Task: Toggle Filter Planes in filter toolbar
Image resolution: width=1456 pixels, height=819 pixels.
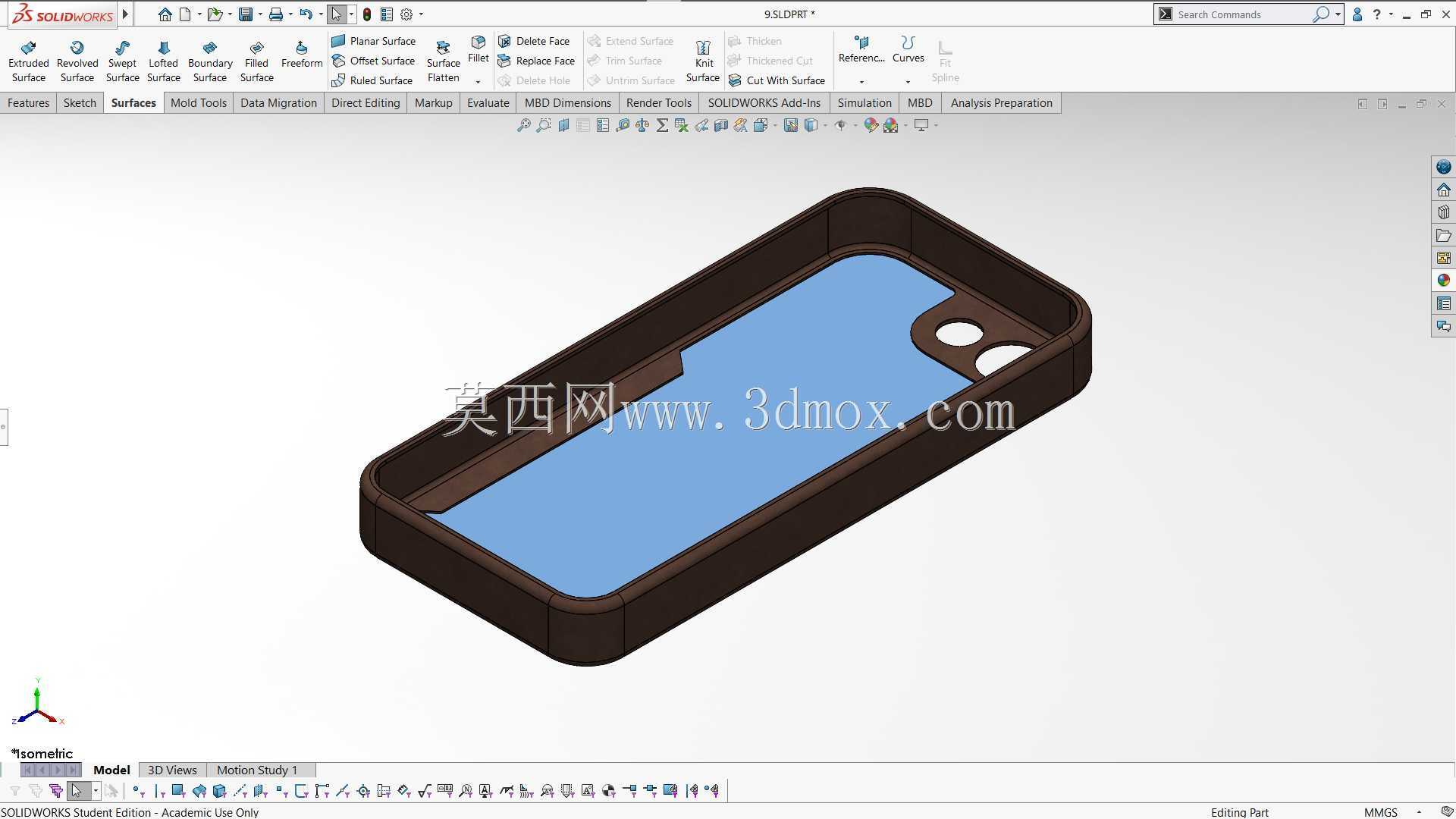Action: pos(261,791)
